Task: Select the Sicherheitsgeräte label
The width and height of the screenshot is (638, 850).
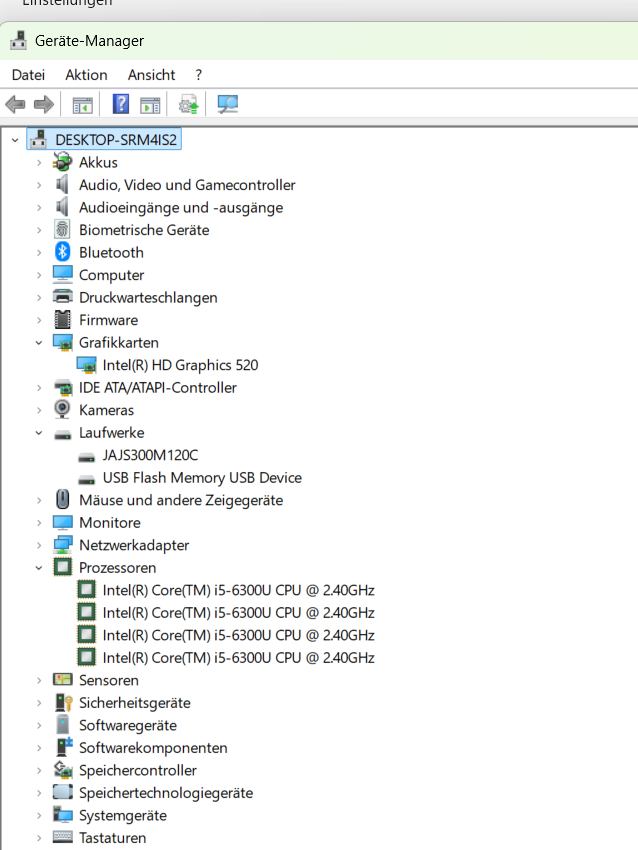Action: point(135,703)
